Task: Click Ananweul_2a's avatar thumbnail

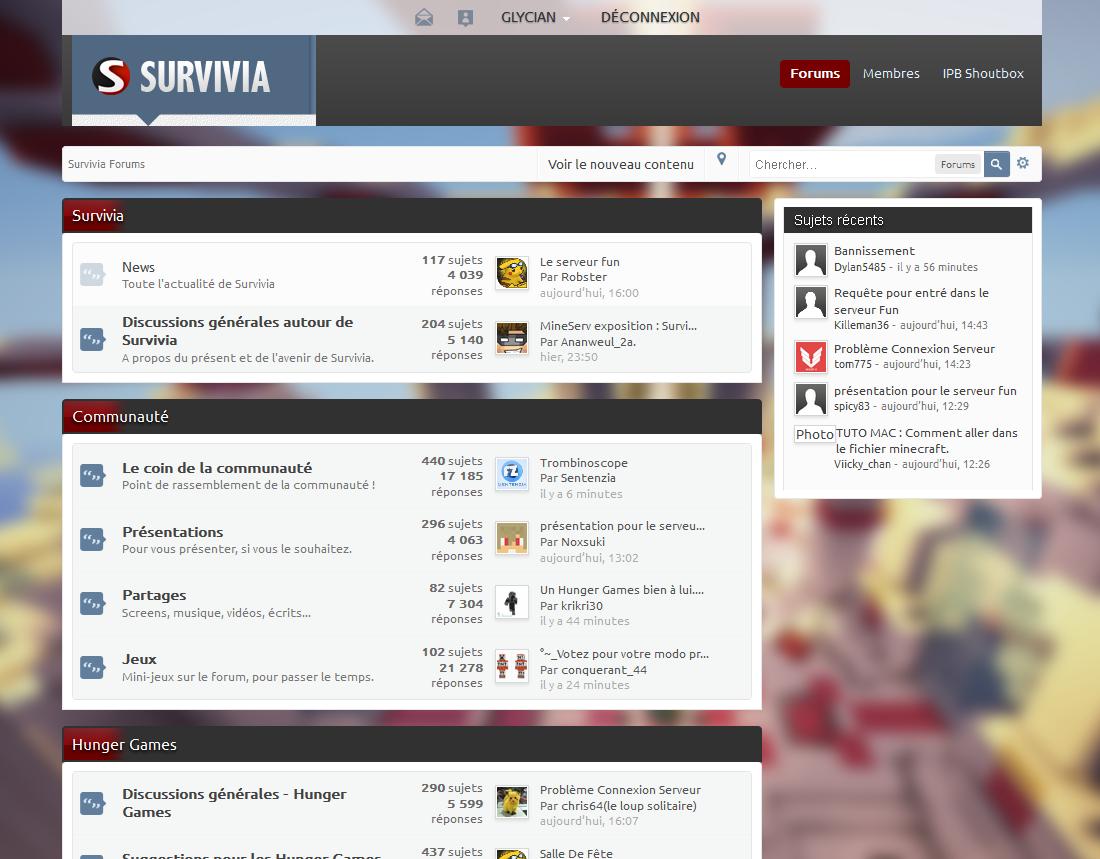Action: [512, 338]
